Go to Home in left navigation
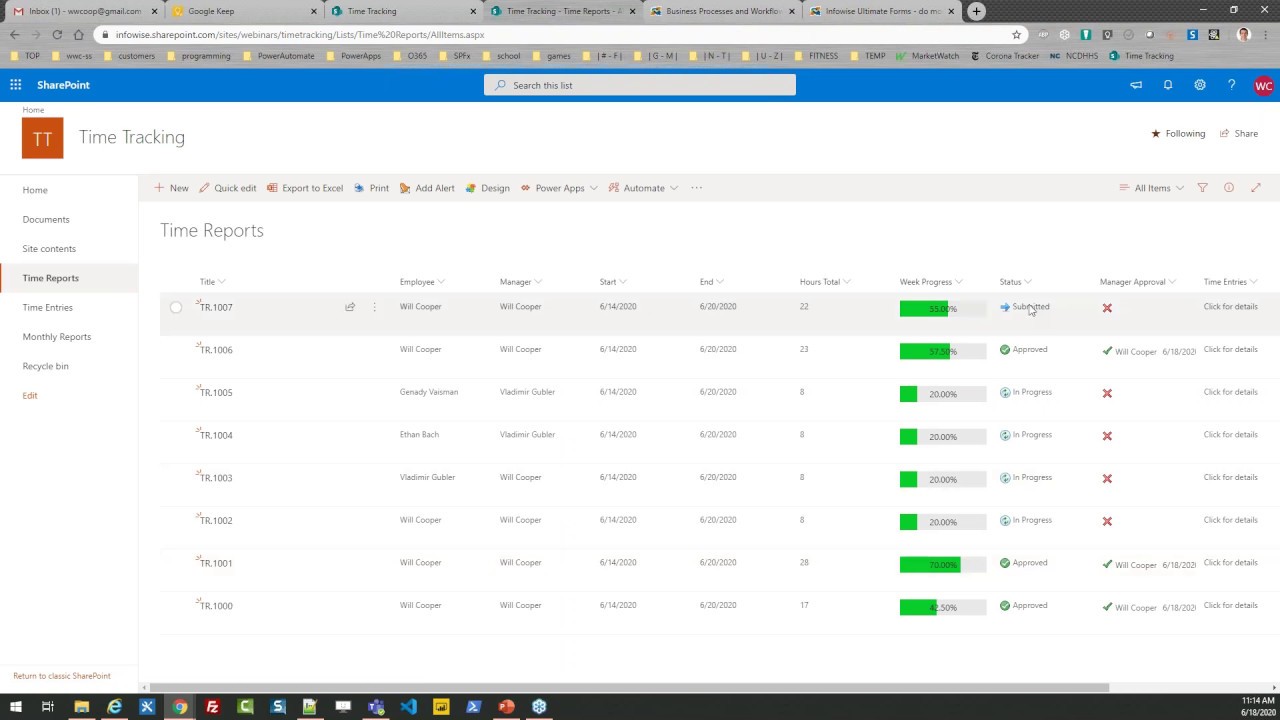1280x720 pixels. (35, 190)
